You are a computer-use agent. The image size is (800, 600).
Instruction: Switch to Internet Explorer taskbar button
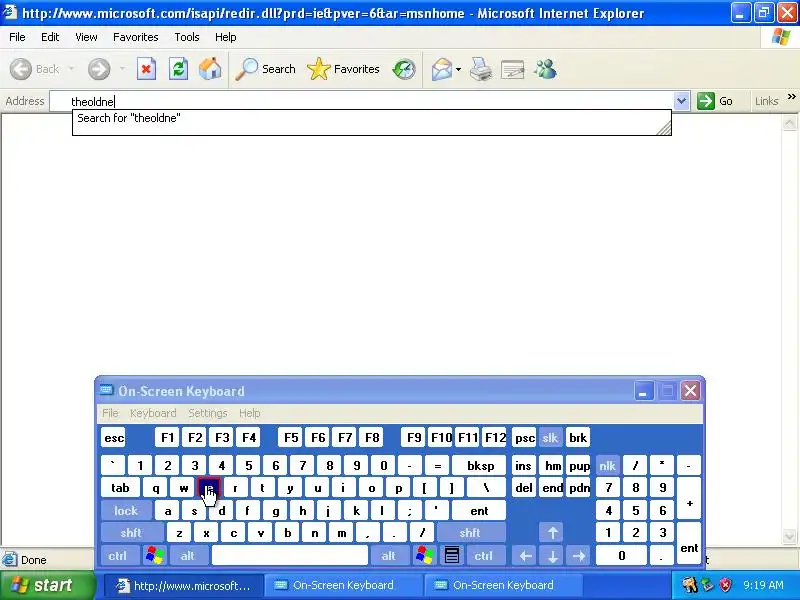[184, 586]
